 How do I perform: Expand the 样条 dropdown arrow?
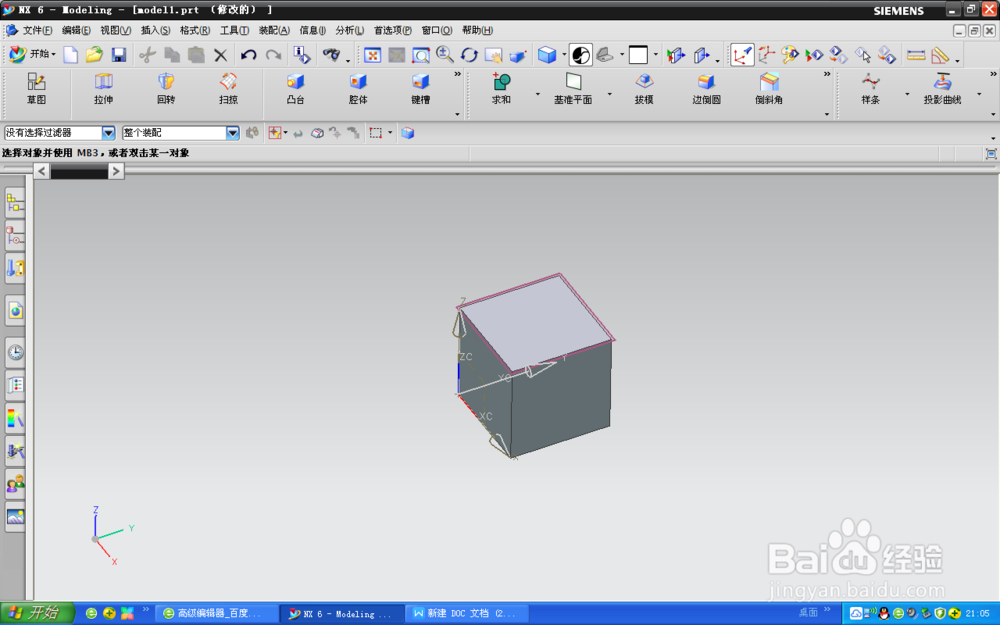pyautogui.click(x=907, y=94)
